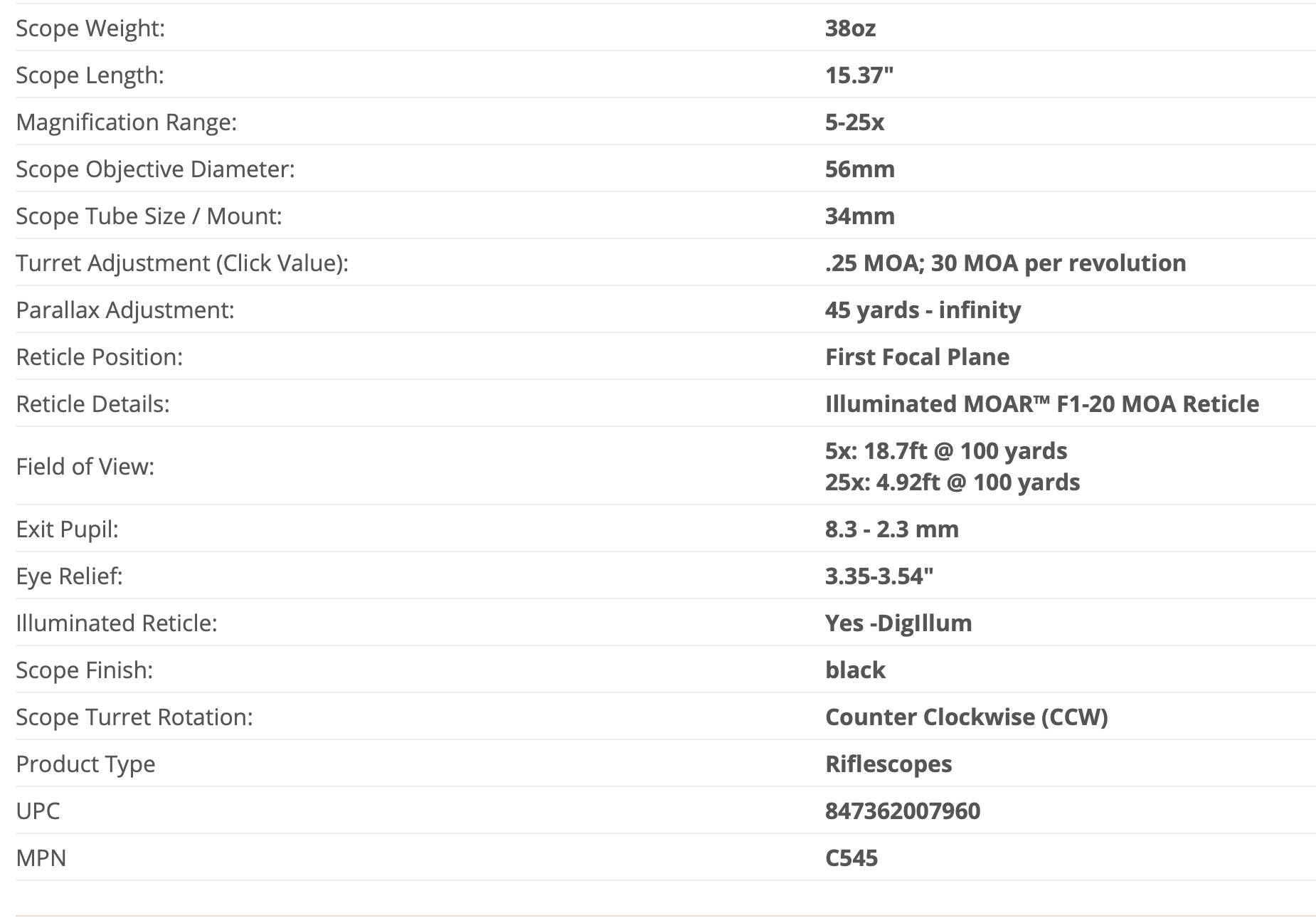
Task: Select the Scope Length label
Action: [x=90, y=75]
